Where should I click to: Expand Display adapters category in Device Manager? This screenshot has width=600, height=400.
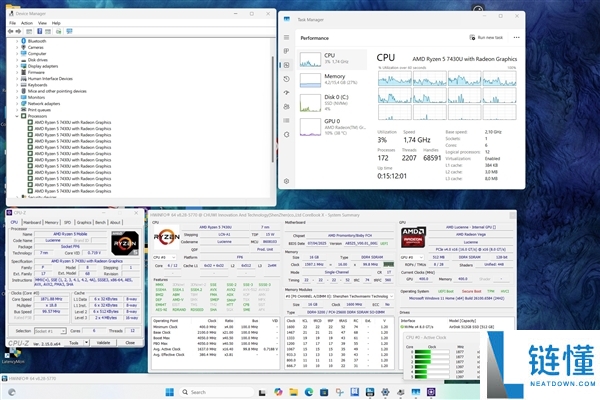pos(17,66)
